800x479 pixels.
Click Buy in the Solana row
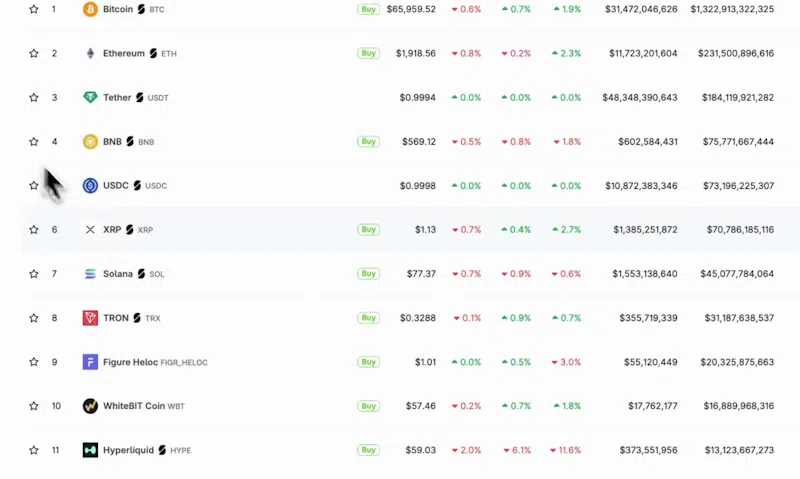[368, 274]
